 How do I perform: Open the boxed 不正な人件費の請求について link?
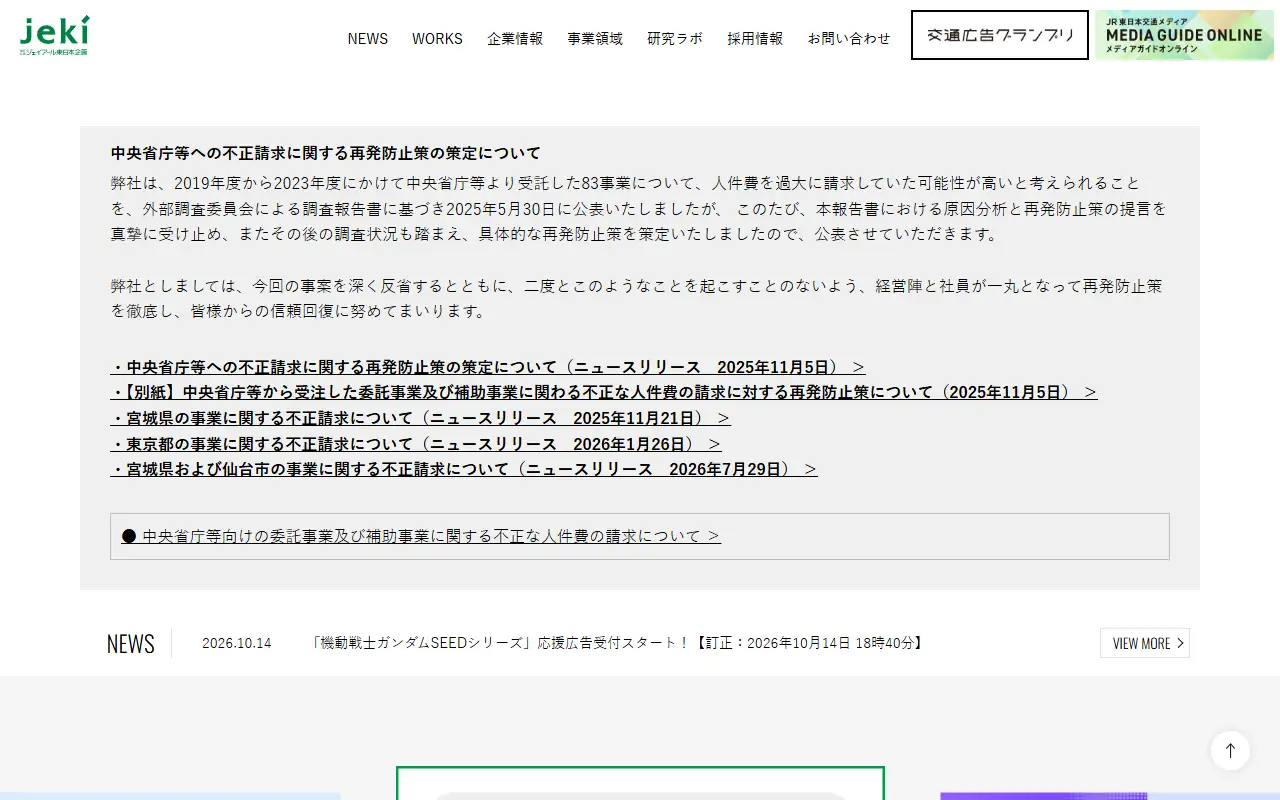421,536
